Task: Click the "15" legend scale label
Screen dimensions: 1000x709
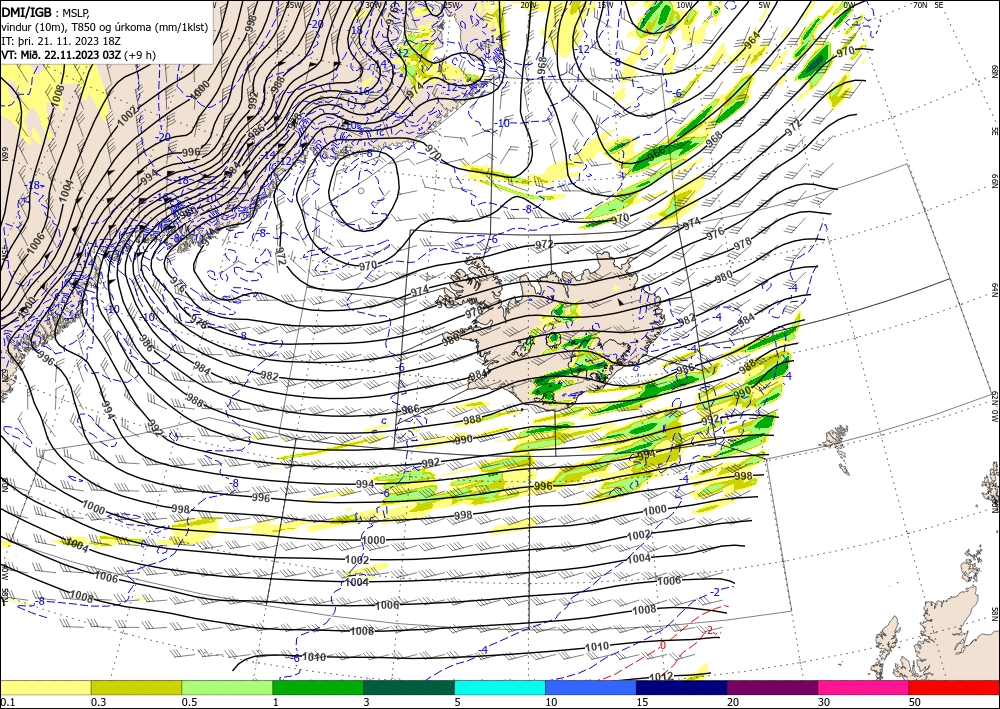Action: [x=642, y=702]
